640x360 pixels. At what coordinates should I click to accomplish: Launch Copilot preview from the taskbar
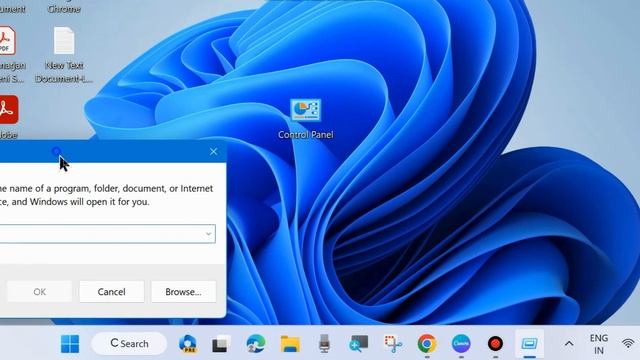coord(188,344)
